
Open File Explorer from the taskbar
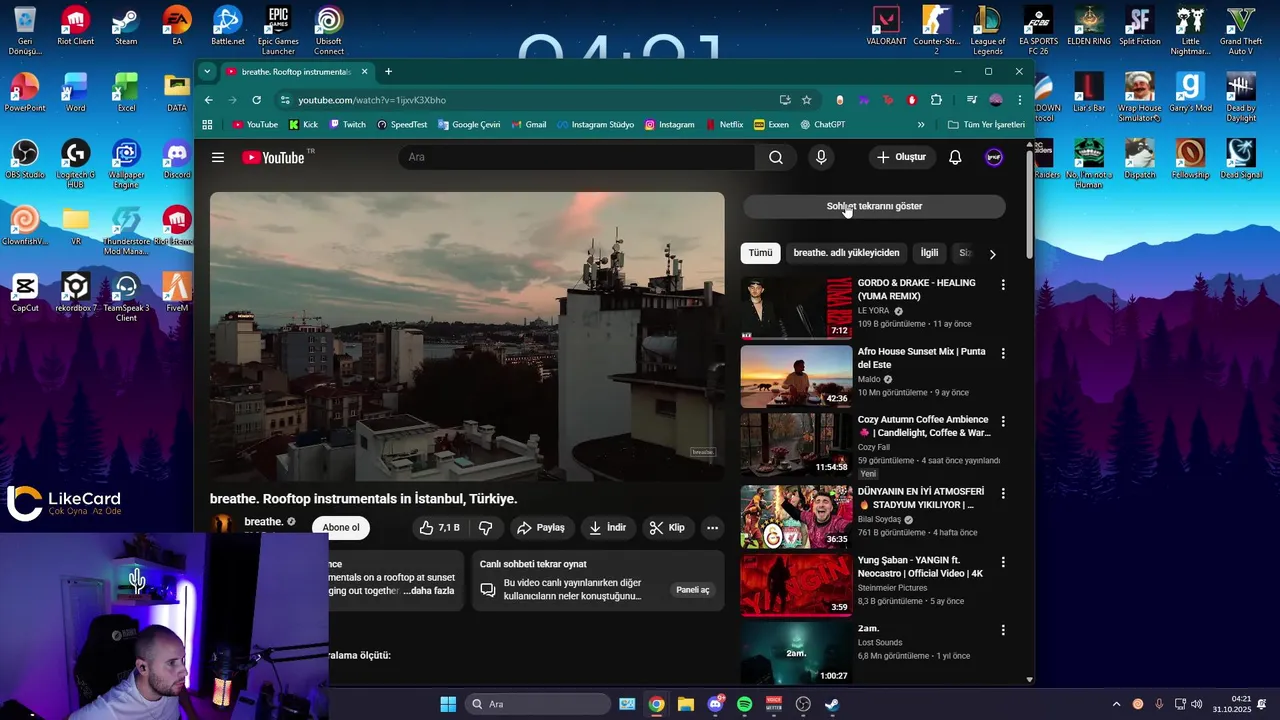(x=686, y=704)
